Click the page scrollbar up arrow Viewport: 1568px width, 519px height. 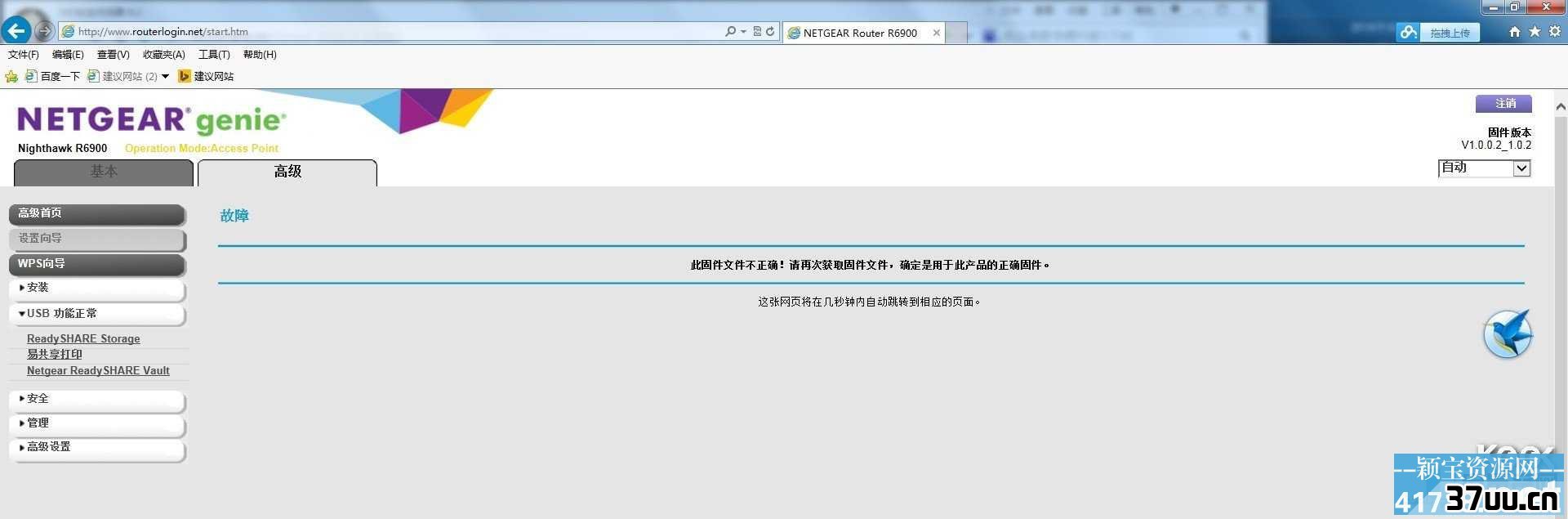point(1561,107)
